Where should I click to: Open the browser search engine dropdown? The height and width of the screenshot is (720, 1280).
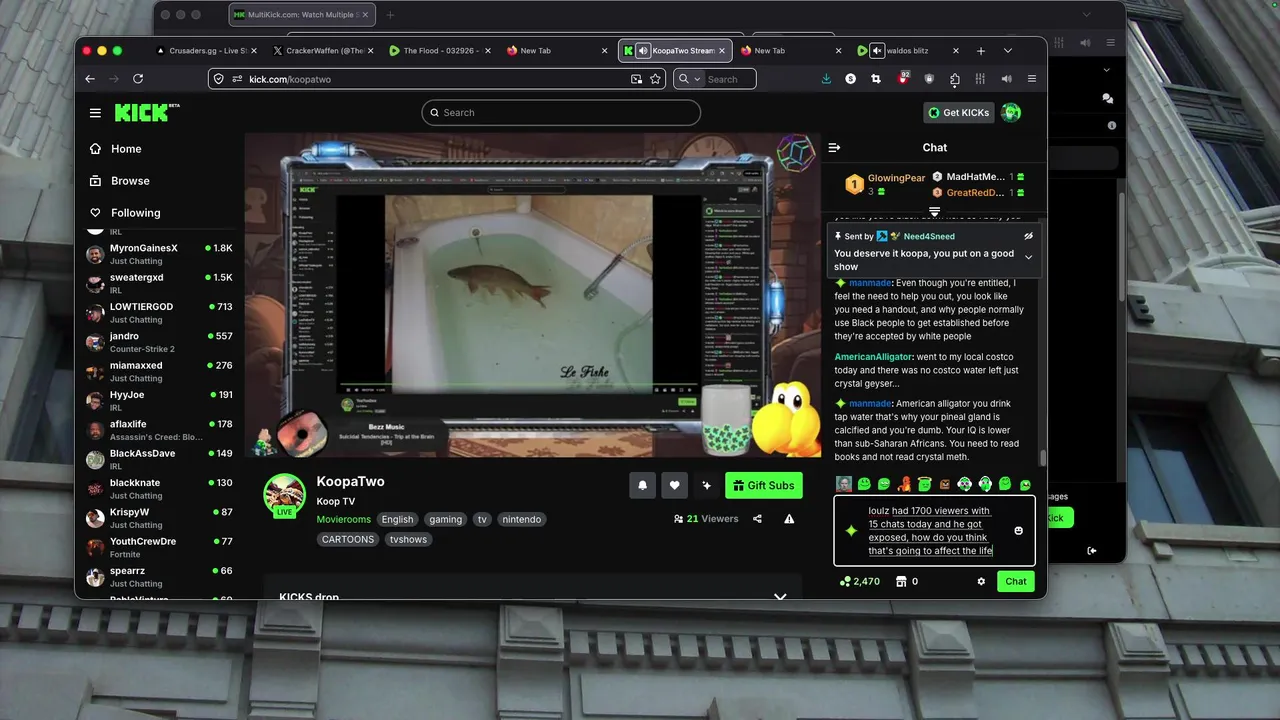pyautogui.click(x=689, y=79)
